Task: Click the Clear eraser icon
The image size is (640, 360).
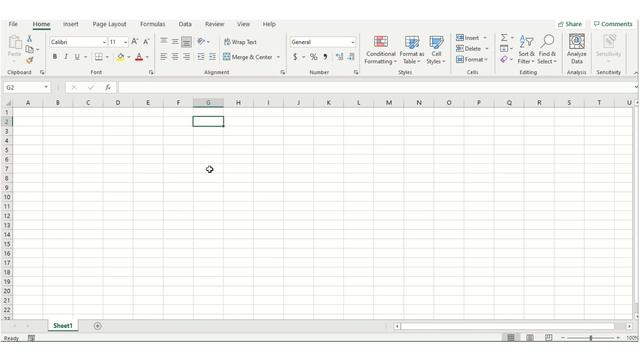Action: pos(504,60)
